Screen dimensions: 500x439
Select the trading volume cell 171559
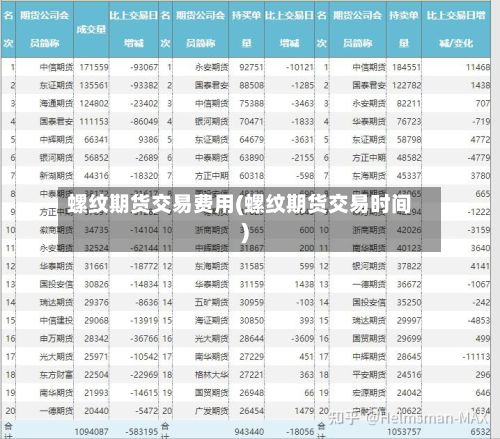[94, 67]
